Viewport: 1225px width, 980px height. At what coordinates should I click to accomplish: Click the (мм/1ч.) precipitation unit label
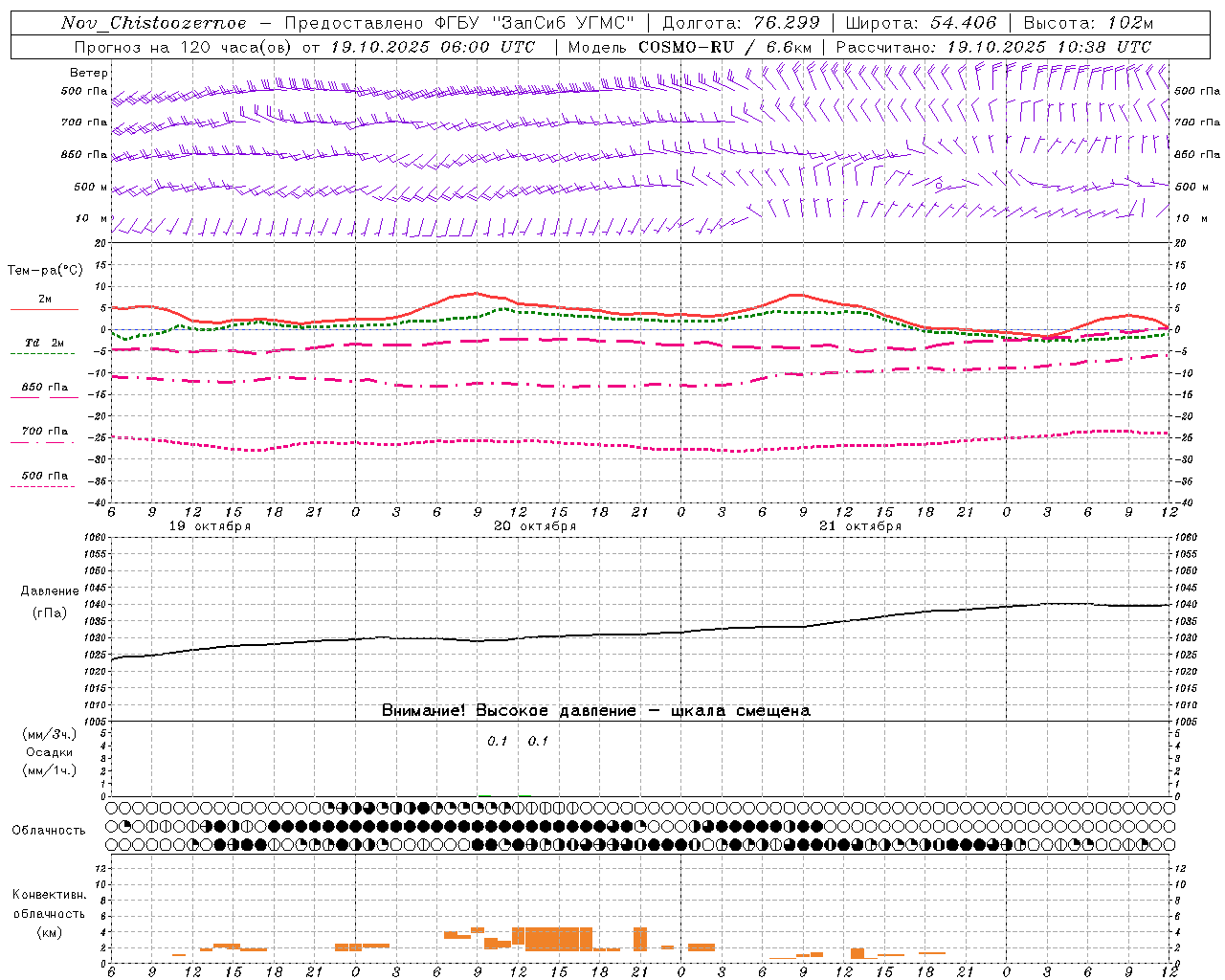pyautogui.click(x=50, y=770)
